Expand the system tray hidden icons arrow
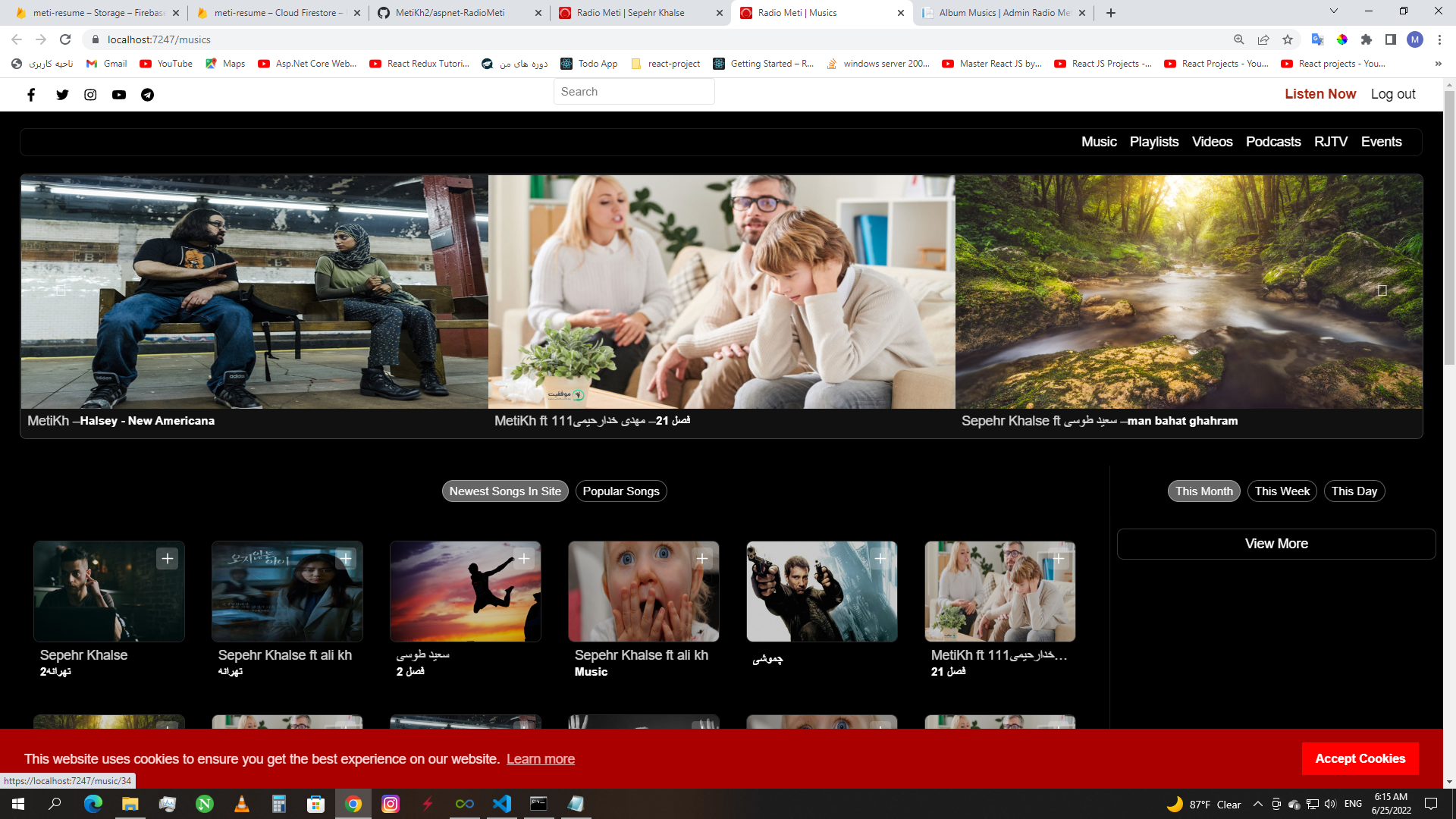 coord(1258,804)
